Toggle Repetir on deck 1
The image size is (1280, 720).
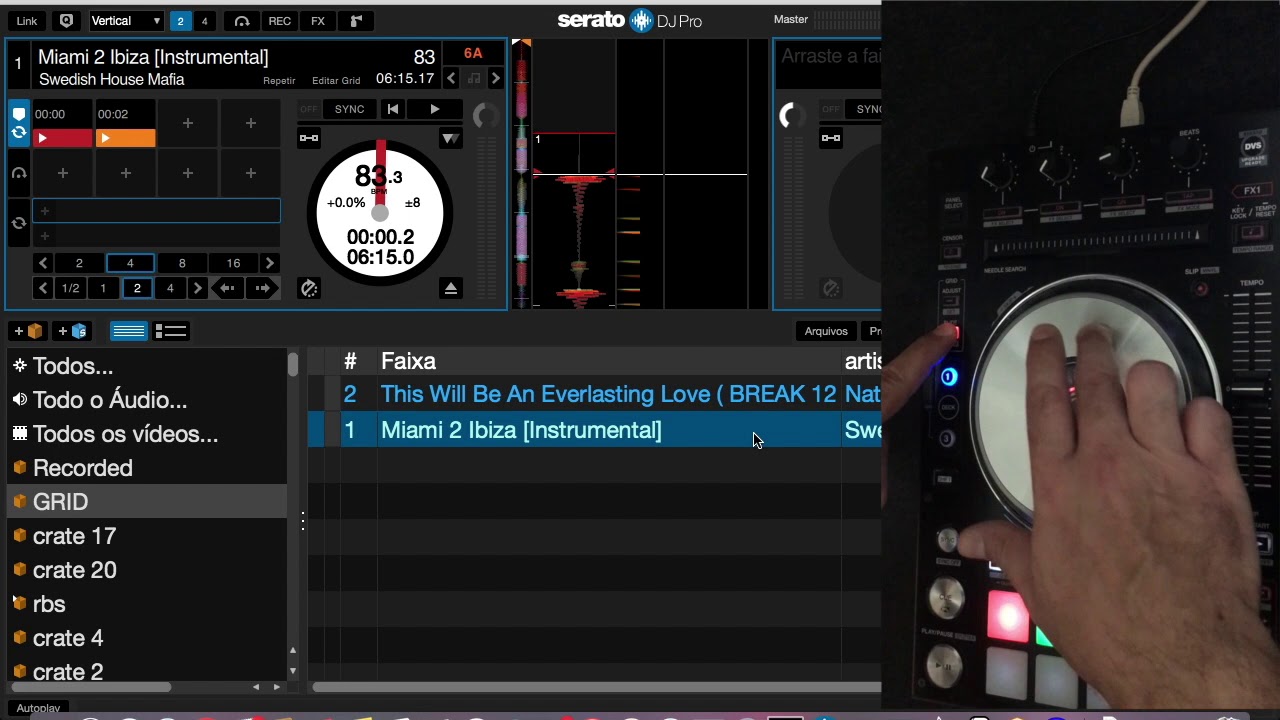pyautogui.click(x=279, y=81)
